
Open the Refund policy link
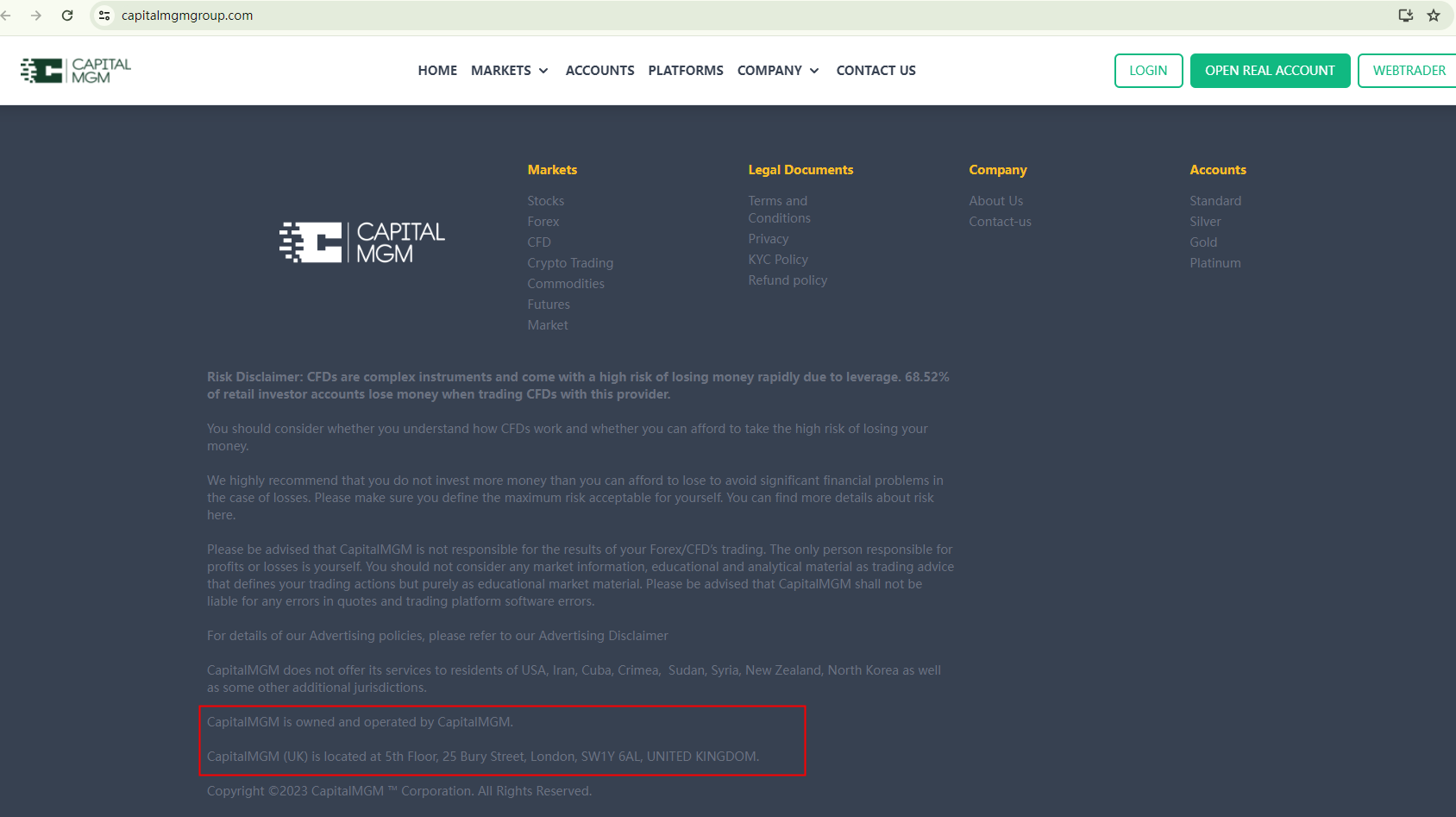click(788, 280)
